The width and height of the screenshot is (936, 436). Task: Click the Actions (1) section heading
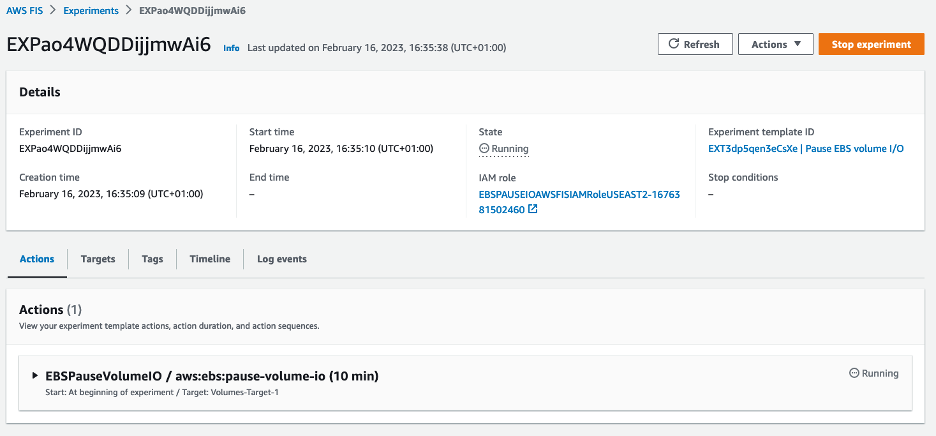(50, 309)
